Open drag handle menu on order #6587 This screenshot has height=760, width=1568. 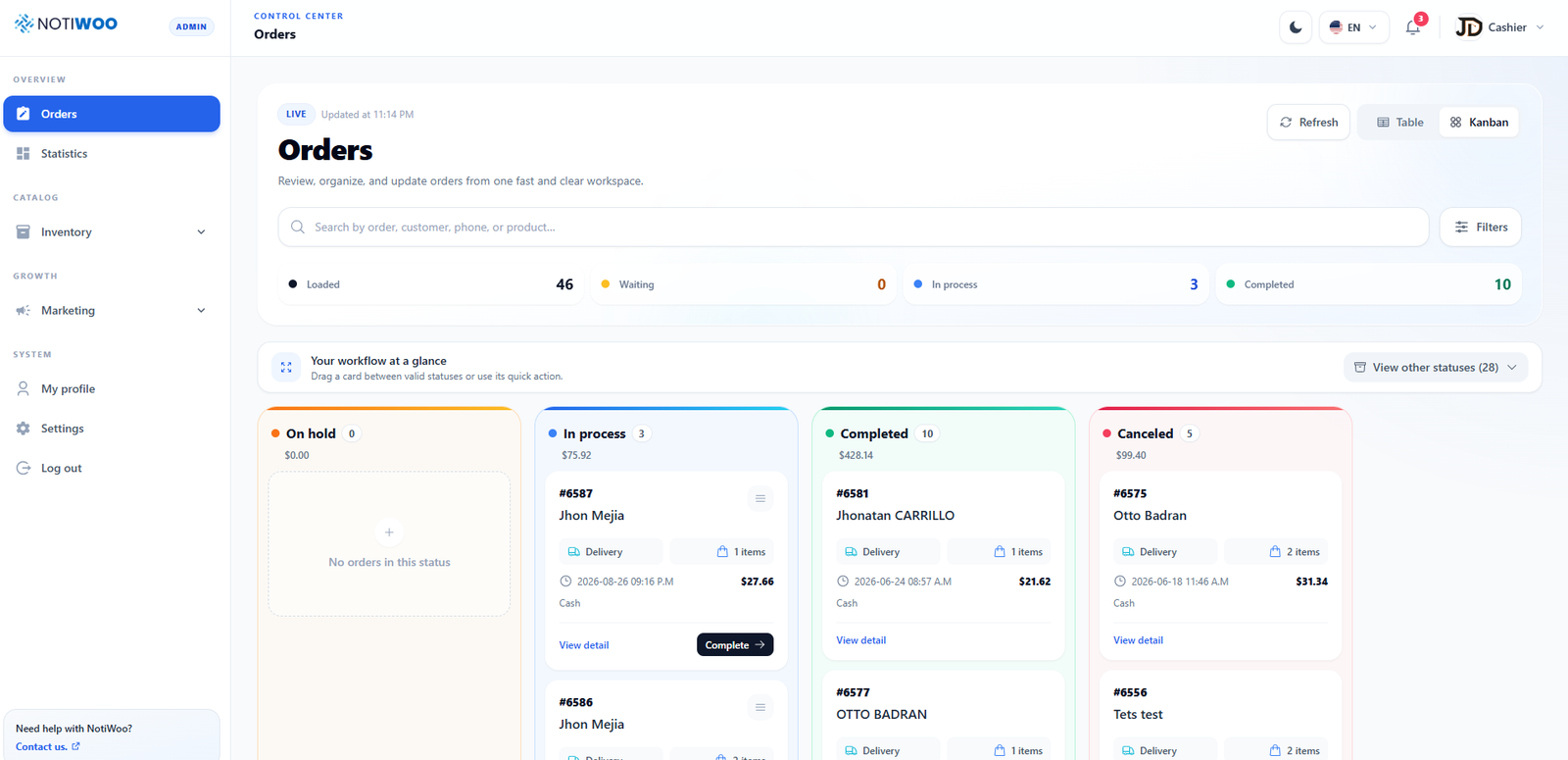tap(760, 499)
